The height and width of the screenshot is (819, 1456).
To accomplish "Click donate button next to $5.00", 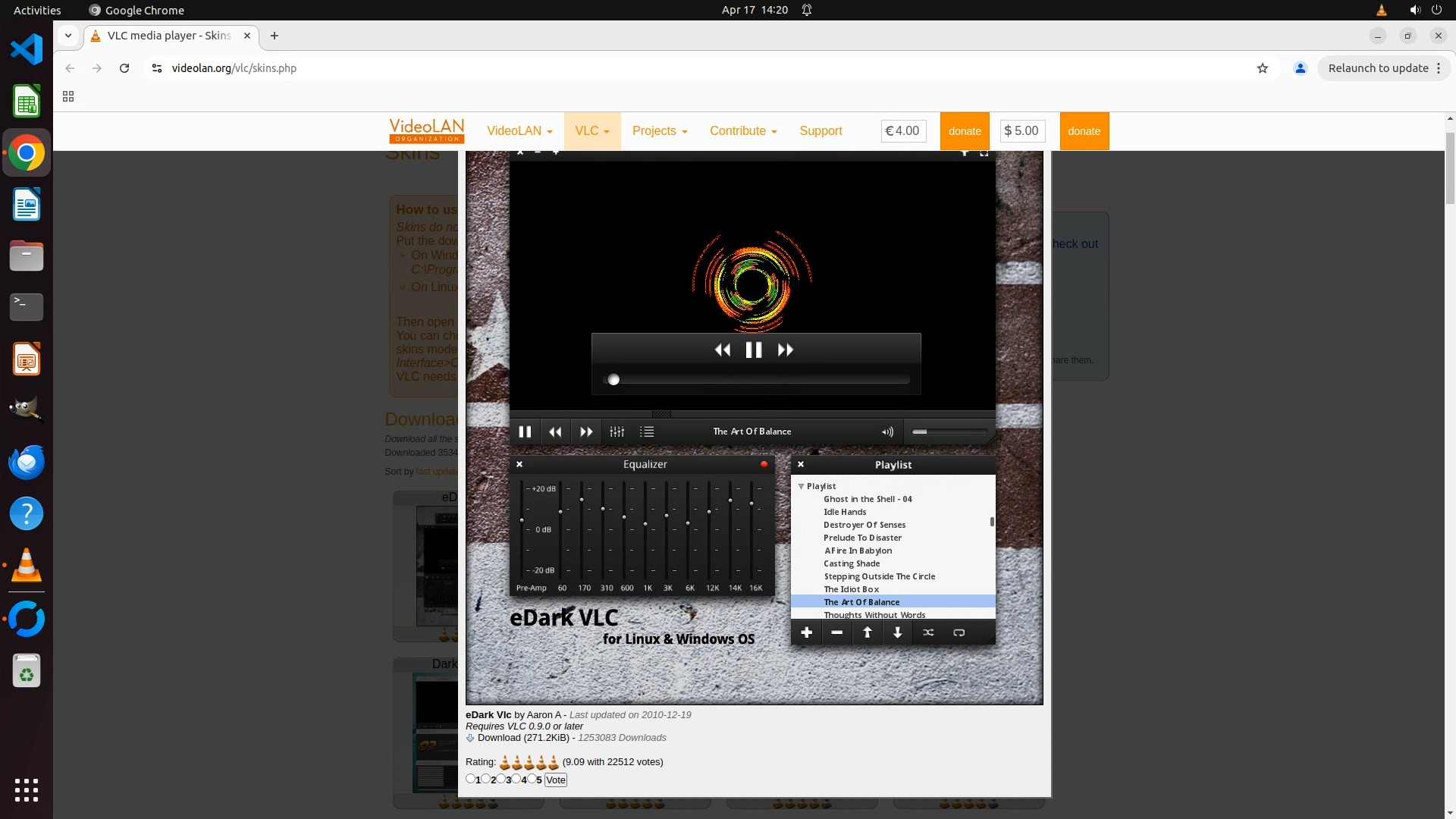I will pos(1084,131).
